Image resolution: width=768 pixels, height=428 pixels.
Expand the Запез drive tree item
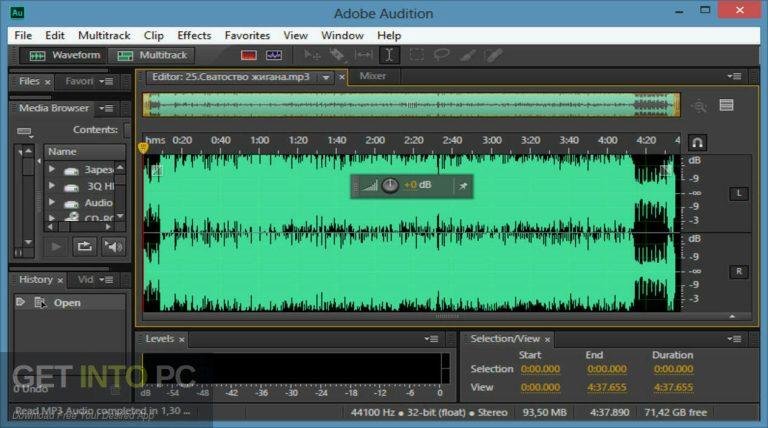point(51,169)
